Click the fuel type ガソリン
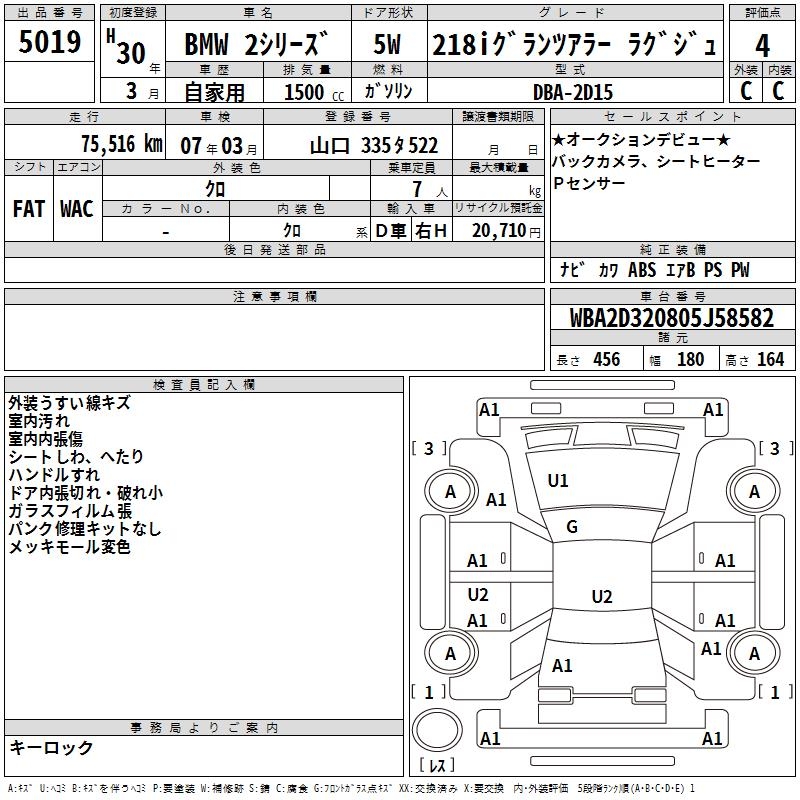Viewport: 800px width, 800px height. tap(388, 91)
